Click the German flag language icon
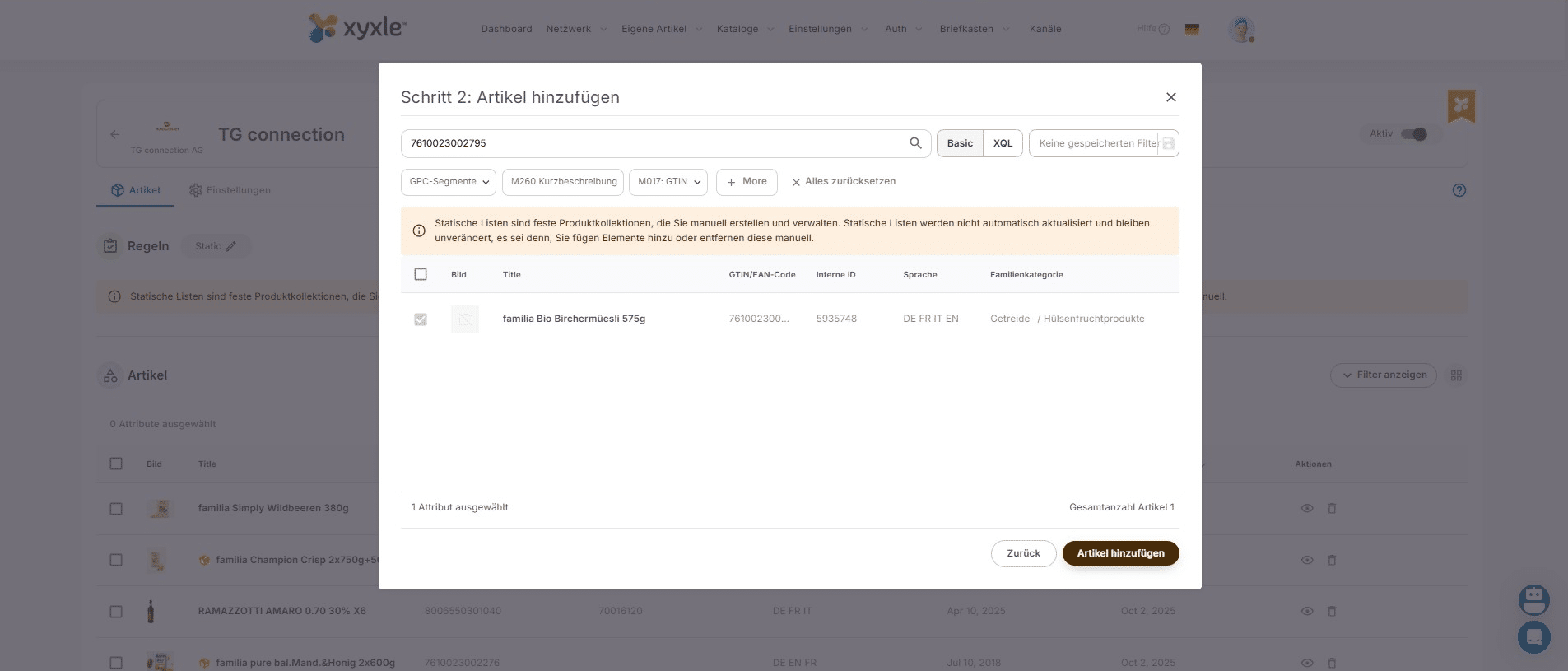 [1192, 29]
